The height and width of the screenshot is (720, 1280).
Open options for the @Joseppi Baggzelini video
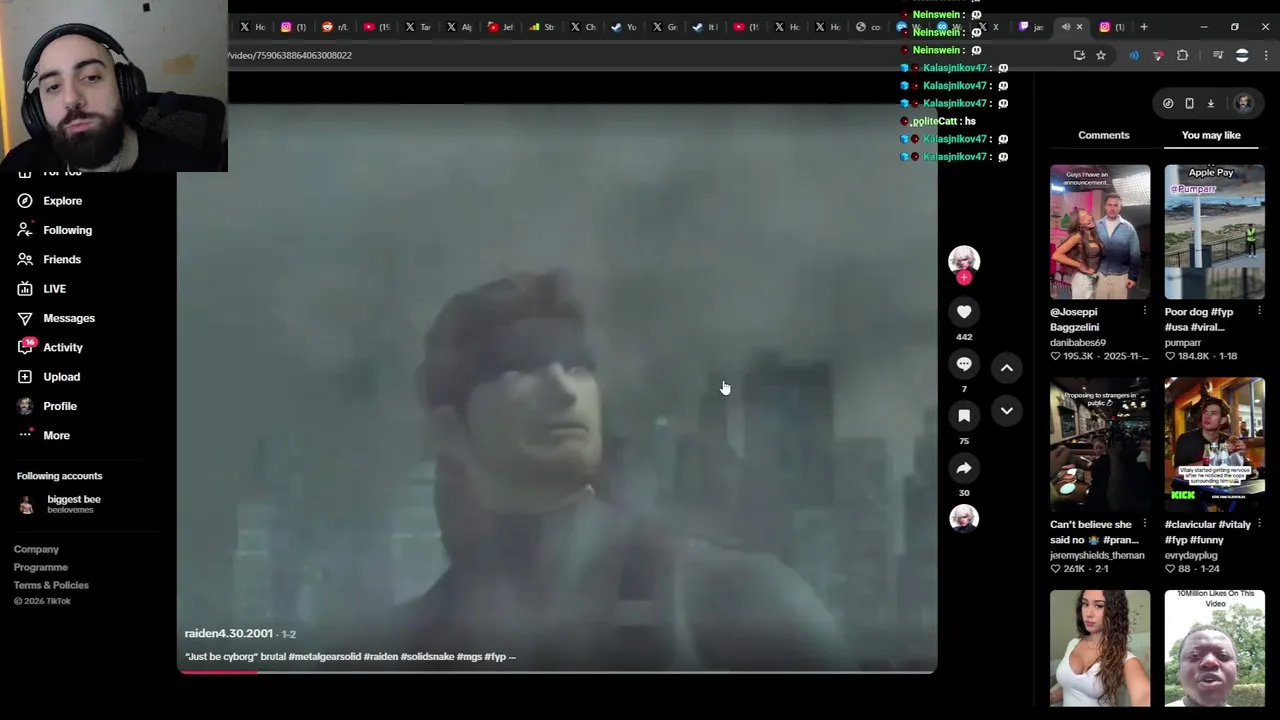tap(1145, 311)
